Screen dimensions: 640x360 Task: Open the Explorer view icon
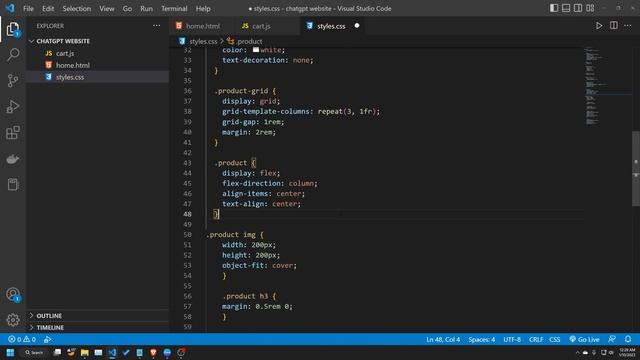(13, 29)
